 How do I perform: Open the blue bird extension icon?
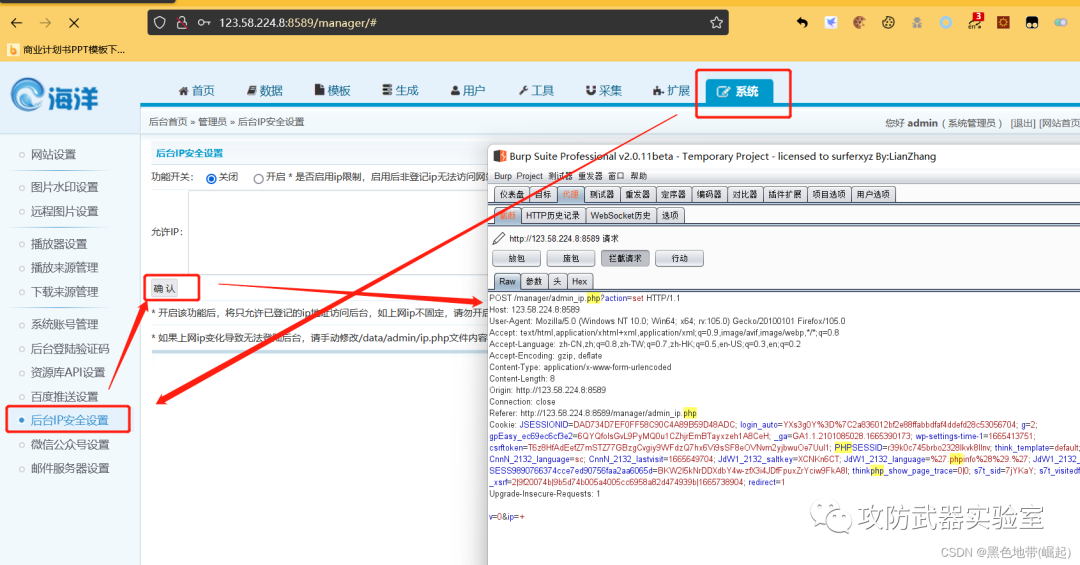click(831, 23)
